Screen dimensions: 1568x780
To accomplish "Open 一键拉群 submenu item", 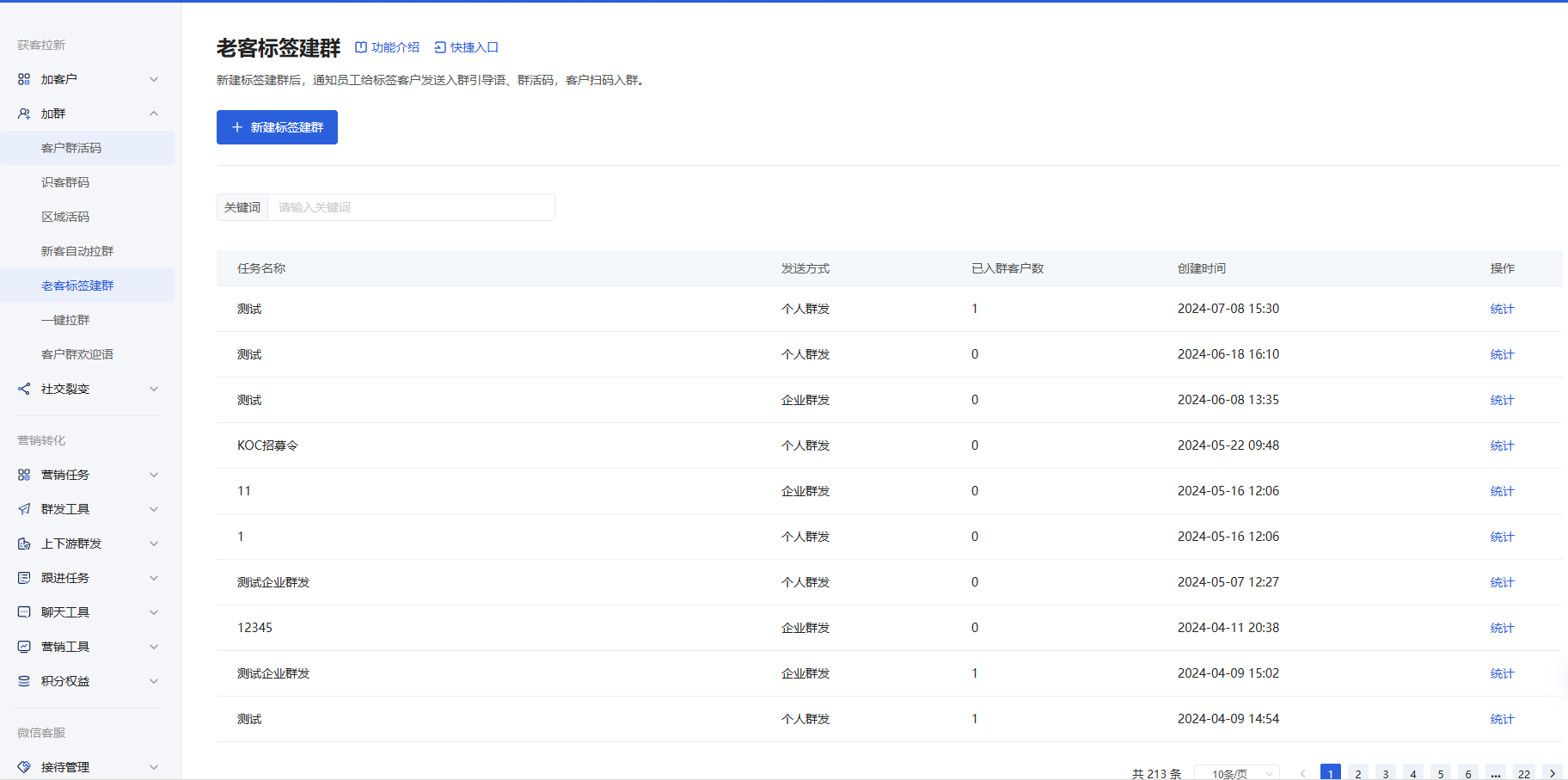I will (x=87, y=320).
